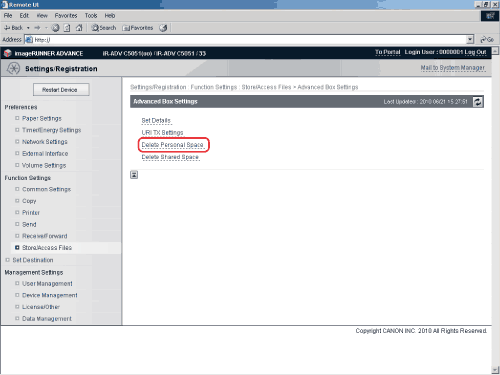Click the scroll down arrow of page scrollbar
The height and width of the screenshot is (375, 500).
(495, 370)
